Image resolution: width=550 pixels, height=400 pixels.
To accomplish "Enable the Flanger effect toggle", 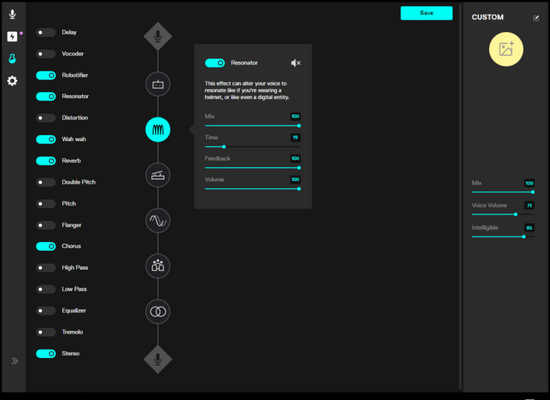I will pos(46,225).
